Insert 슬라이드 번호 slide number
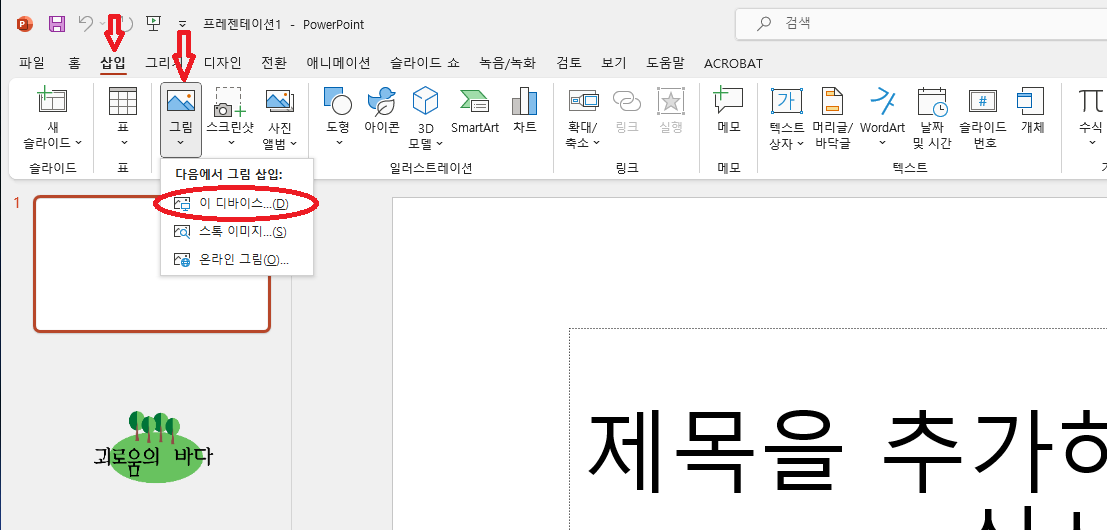 tap(982, 102)
